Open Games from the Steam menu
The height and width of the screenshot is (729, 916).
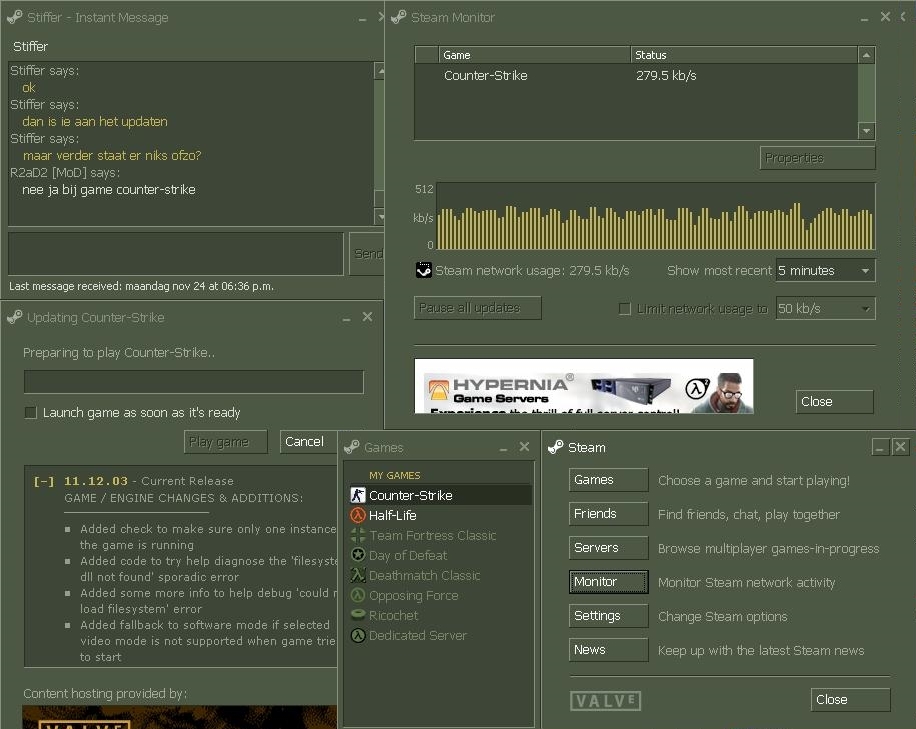608,480
